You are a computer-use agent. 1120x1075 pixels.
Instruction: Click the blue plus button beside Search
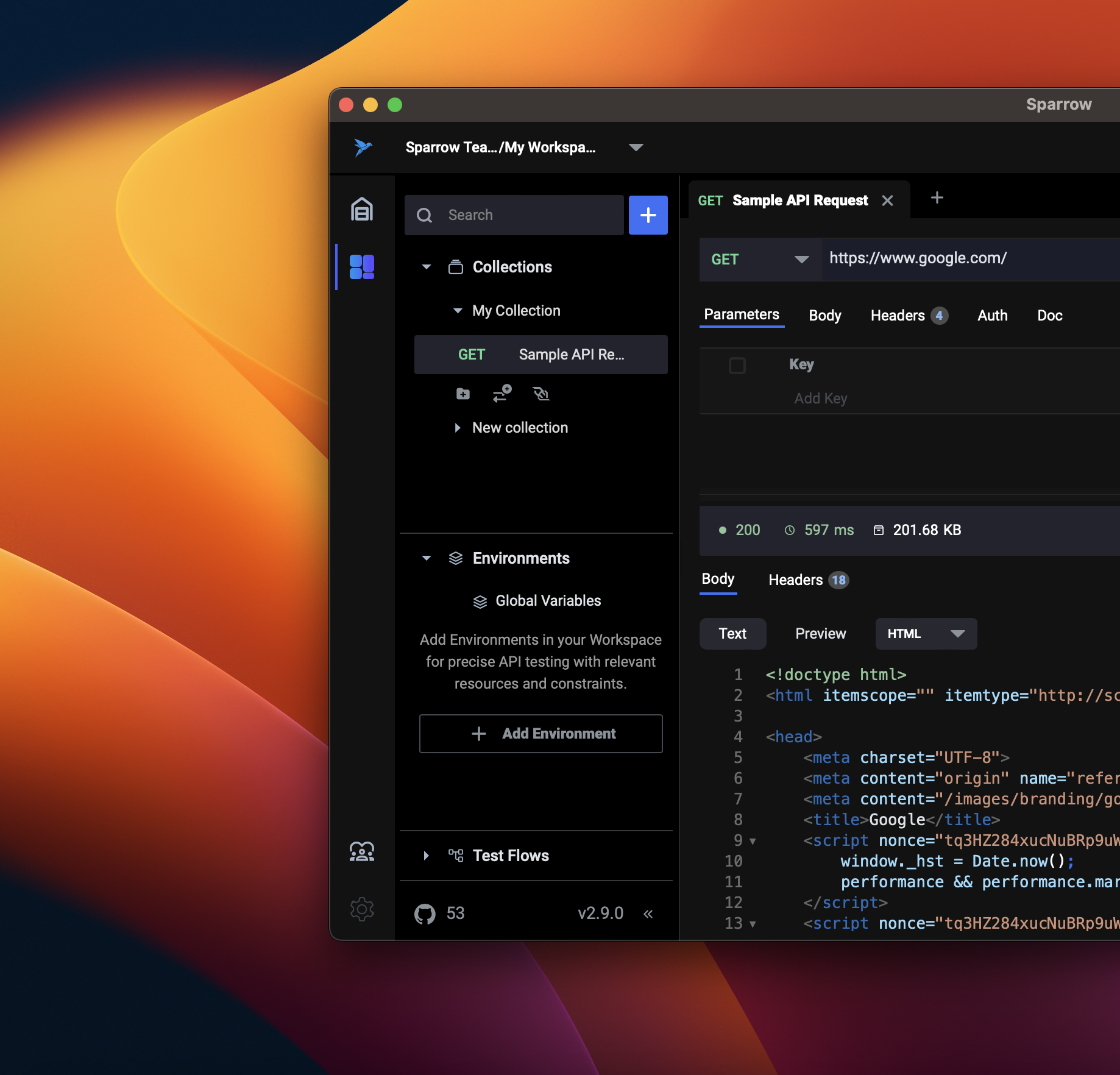tap(648, 215)
